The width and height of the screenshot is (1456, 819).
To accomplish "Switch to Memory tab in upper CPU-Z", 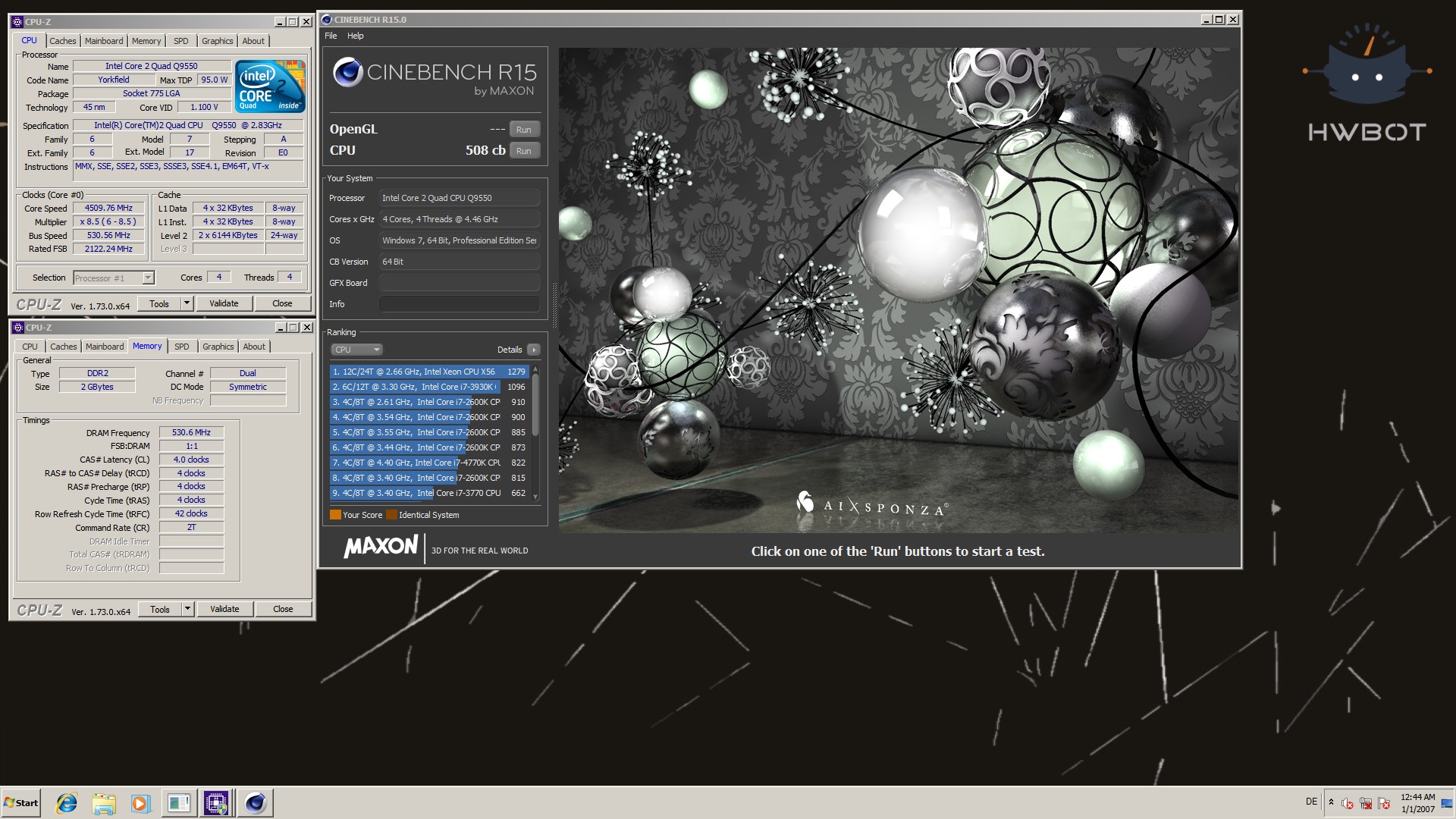I will tap(146, 41).
